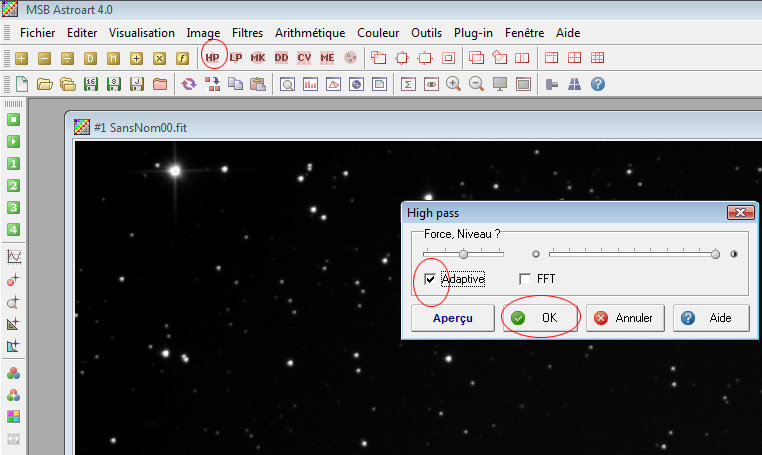
Task: Save as JPEG with the J floppy icon
Action: [x=137, y=84]
